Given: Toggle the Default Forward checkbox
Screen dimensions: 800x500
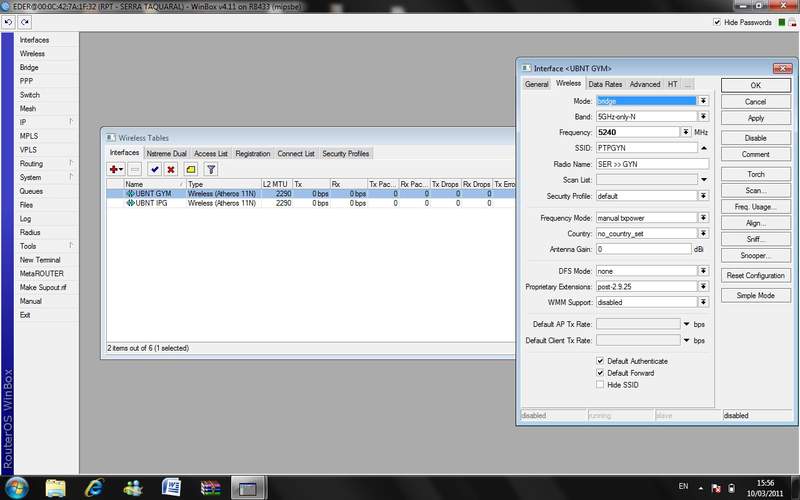Looking at the screenshot, I should pyautogui.click(x=600, y=373).
